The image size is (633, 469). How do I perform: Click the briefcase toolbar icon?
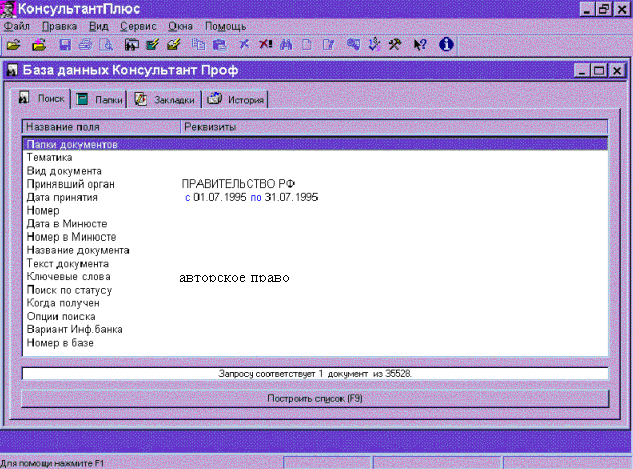[x=219, y=44]
